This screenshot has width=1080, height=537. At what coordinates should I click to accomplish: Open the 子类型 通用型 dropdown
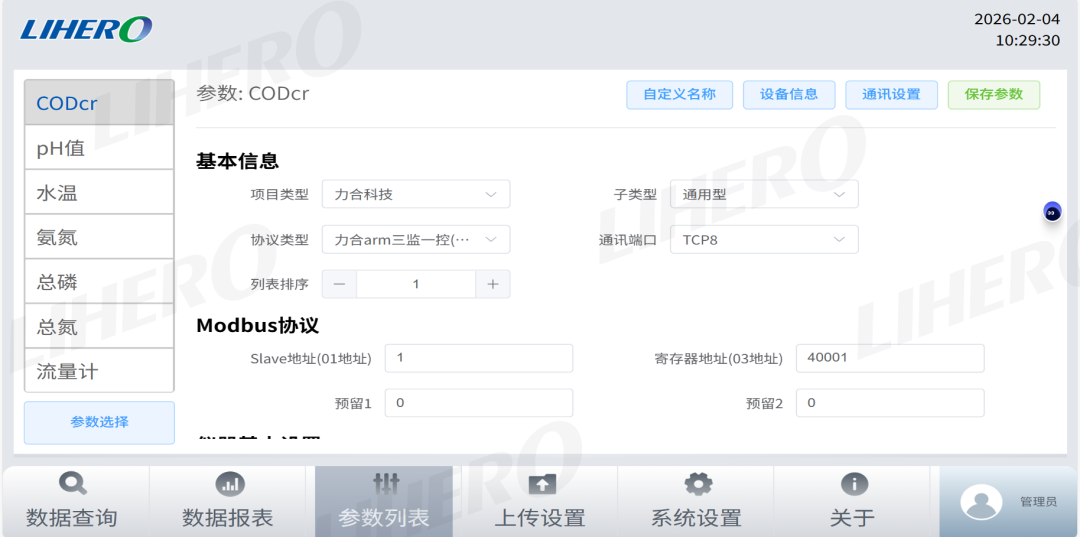click(764, 194)
